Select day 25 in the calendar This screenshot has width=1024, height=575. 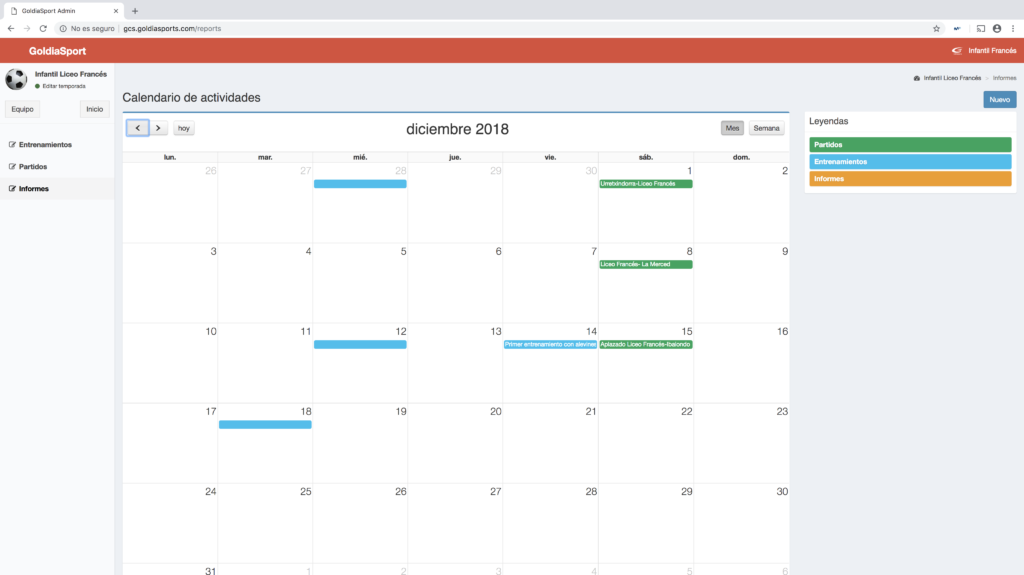[305, 492]
